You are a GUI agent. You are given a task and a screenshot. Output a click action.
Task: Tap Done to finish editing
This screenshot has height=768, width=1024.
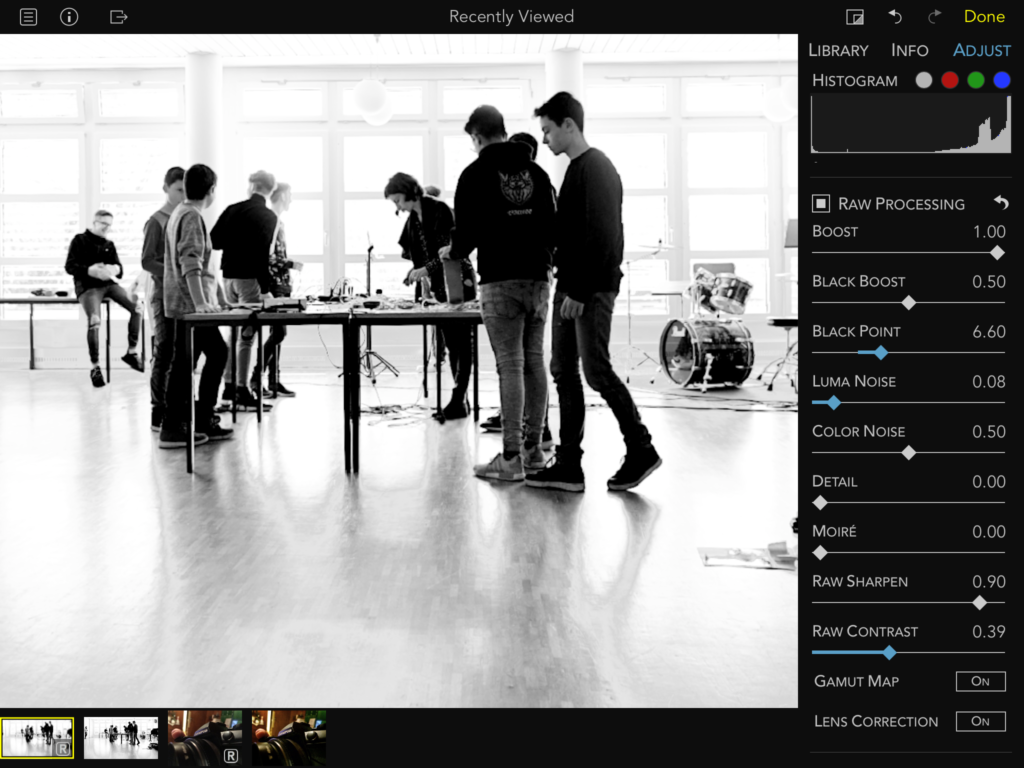point(984,16)
